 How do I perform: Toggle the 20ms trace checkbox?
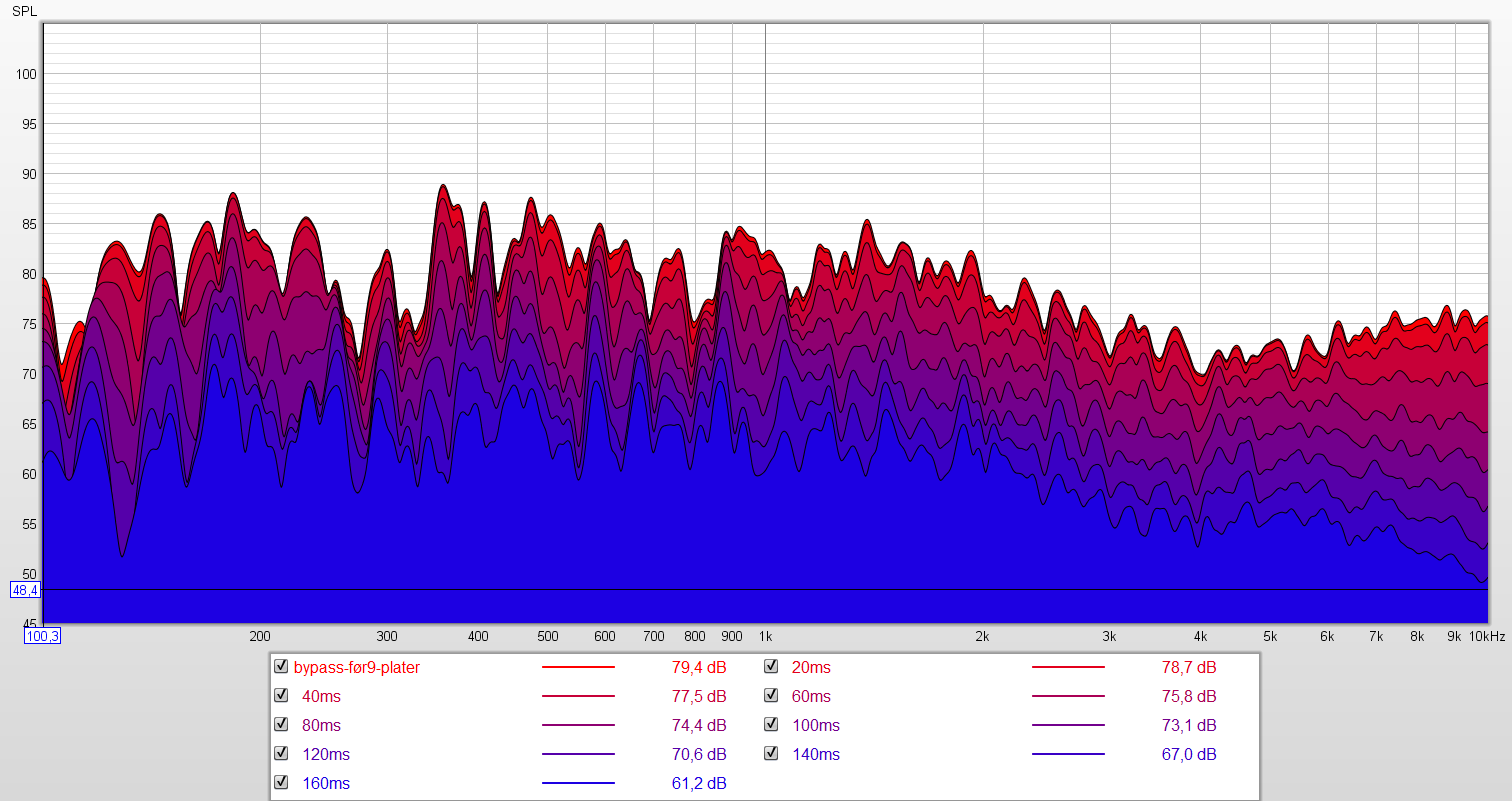click(x=772, y=667)
